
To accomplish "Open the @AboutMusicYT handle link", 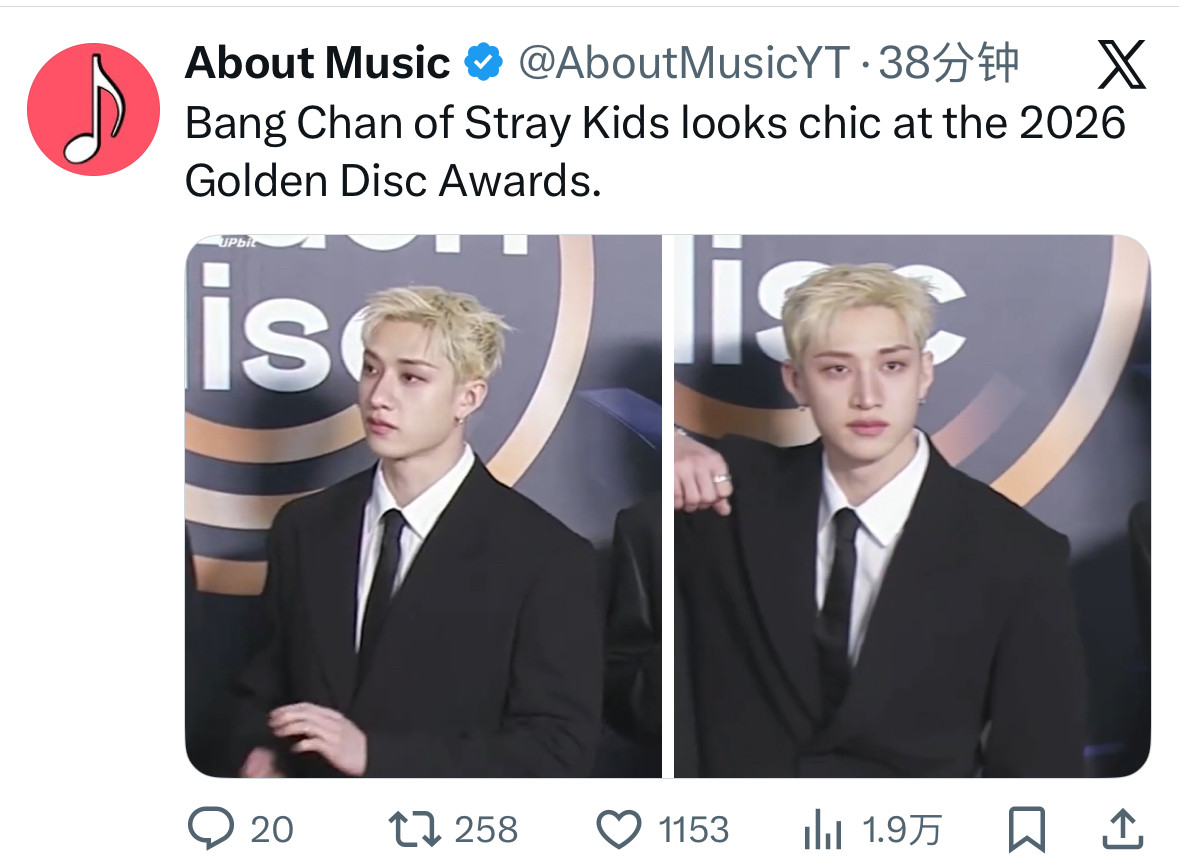I will 684,62.
